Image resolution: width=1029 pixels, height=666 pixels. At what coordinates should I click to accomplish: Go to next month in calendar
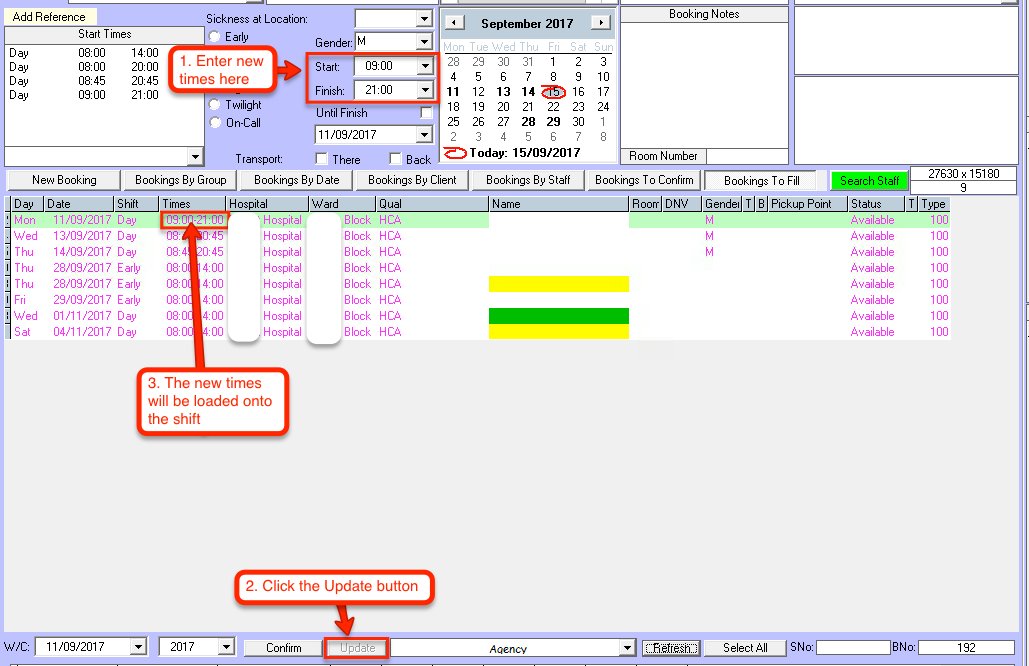(600, 23)
